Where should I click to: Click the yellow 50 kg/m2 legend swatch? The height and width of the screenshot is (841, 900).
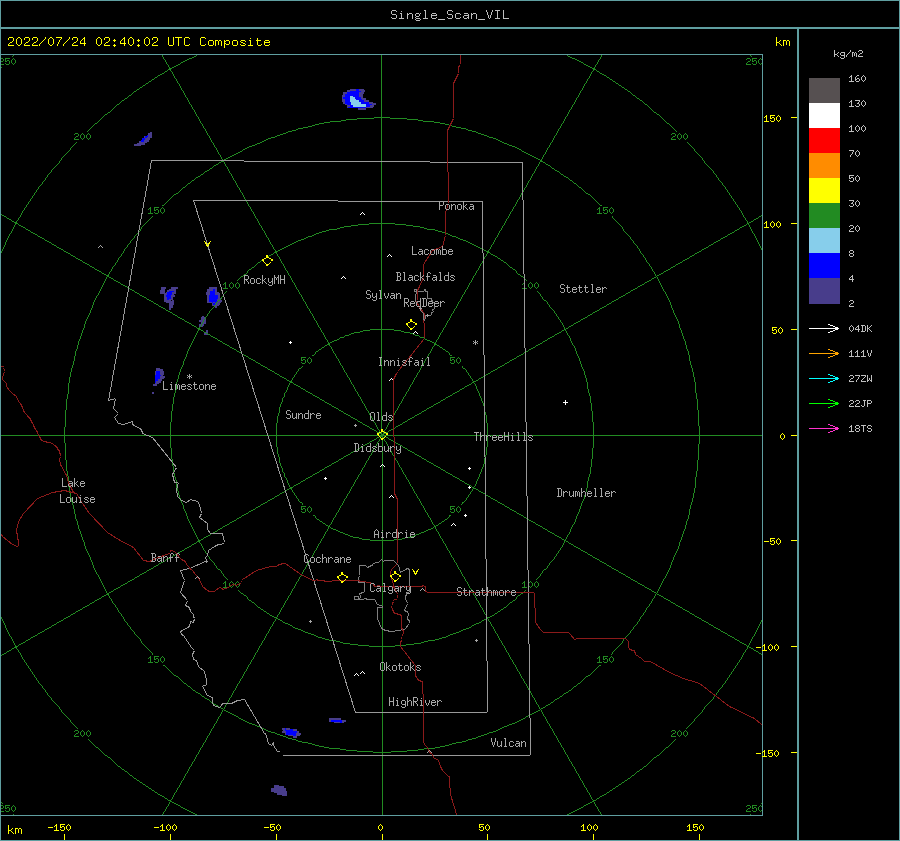tap(824, 191)
